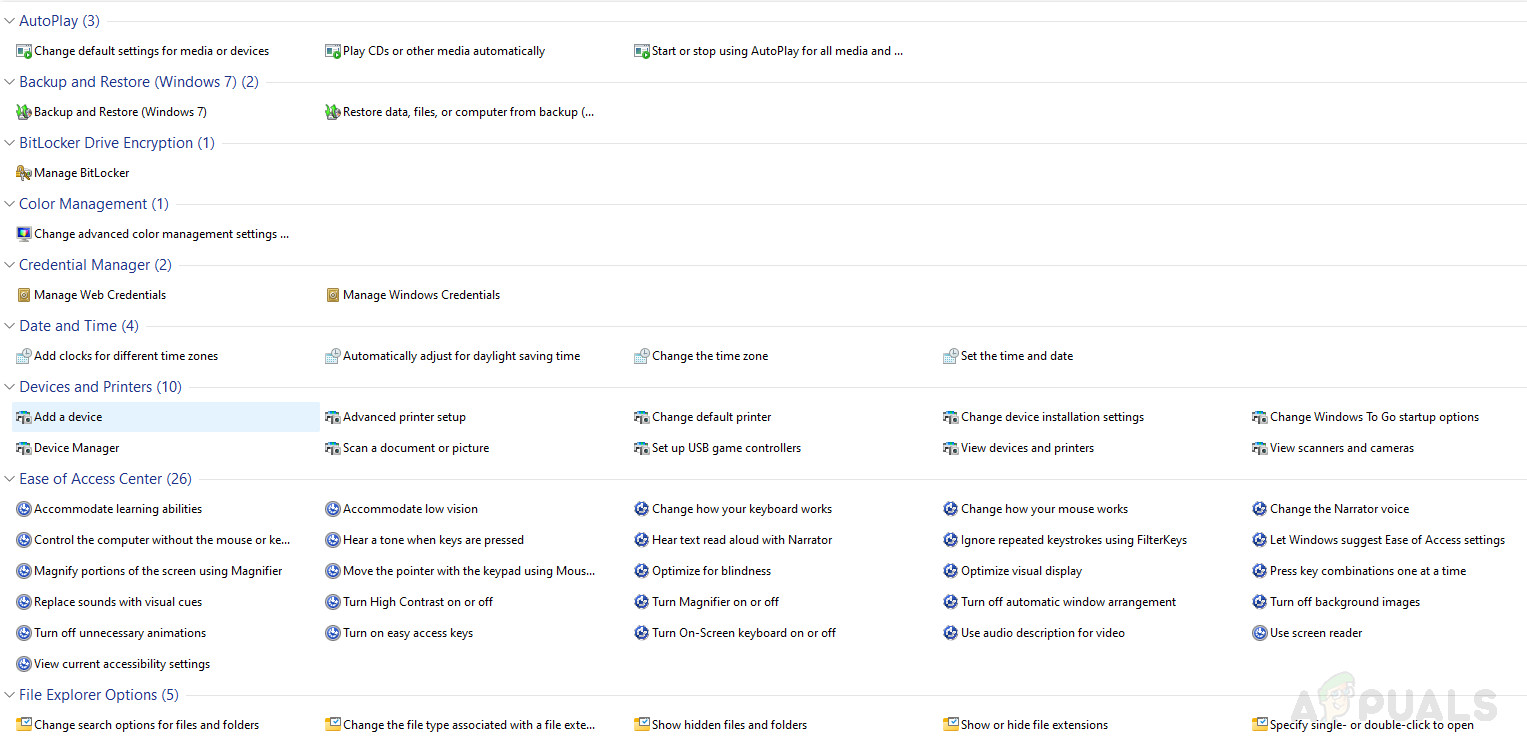Click the icon beside Change default settings for media or devices
The image size is (1527, 748).
click(24, 51)
